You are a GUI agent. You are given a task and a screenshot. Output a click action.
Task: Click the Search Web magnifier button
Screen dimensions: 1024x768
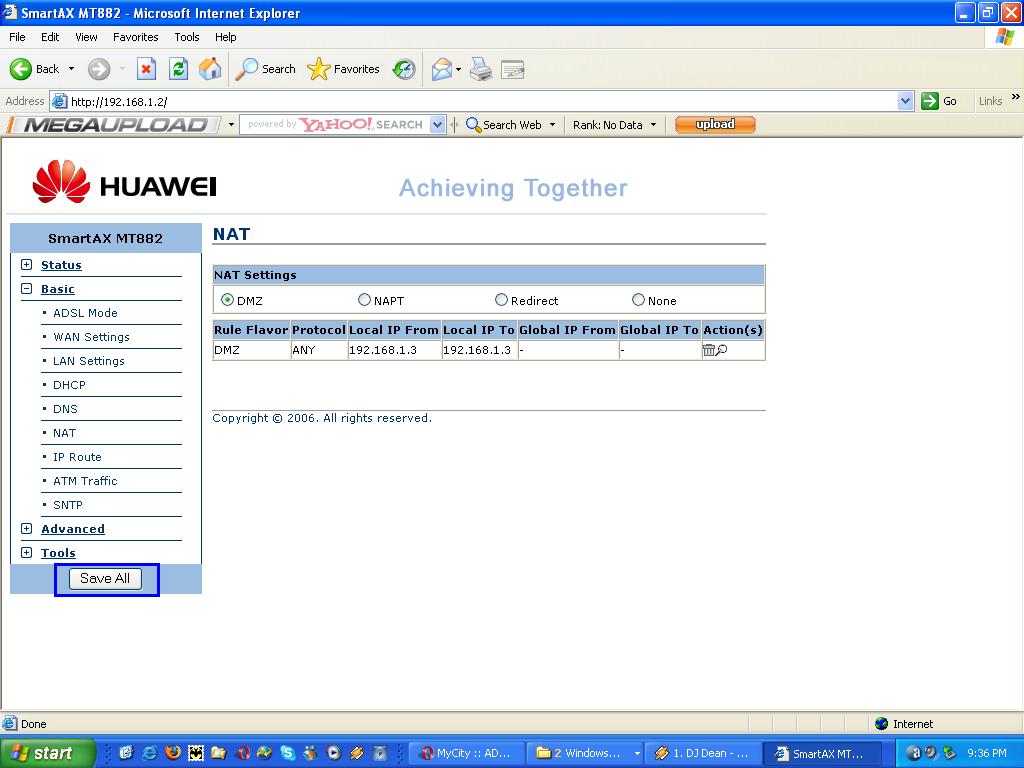504,125
